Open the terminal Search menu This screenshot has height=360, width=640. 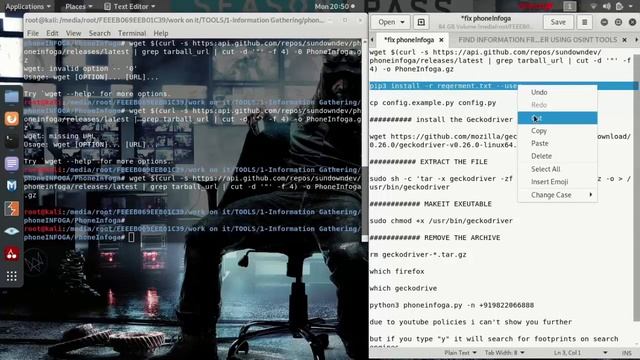pyautogui.click(x=100, y=33)
